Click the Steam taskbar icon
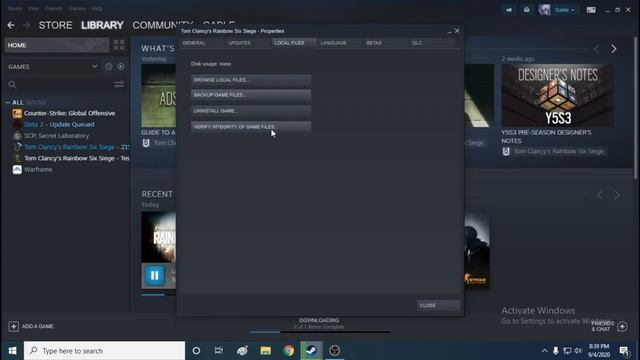The width and height of the screenshot is (640, 360). (311, 351)
